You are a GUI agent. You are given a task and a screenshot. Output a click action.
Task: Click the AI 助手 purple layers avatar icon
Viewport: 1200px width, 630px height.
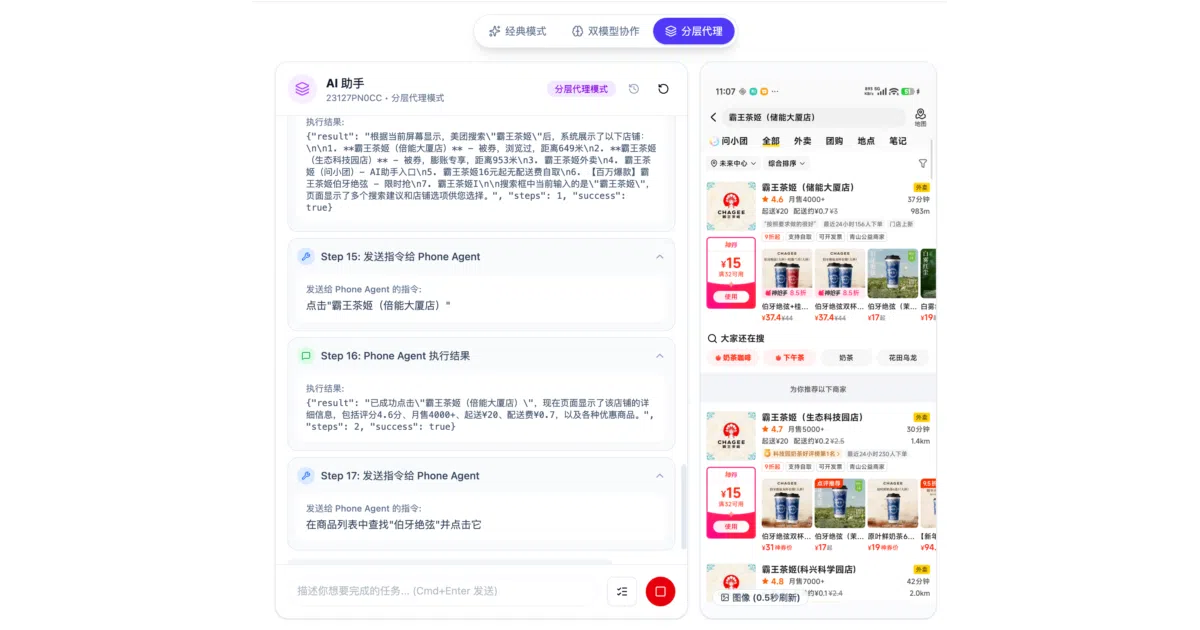pos(302,89)
